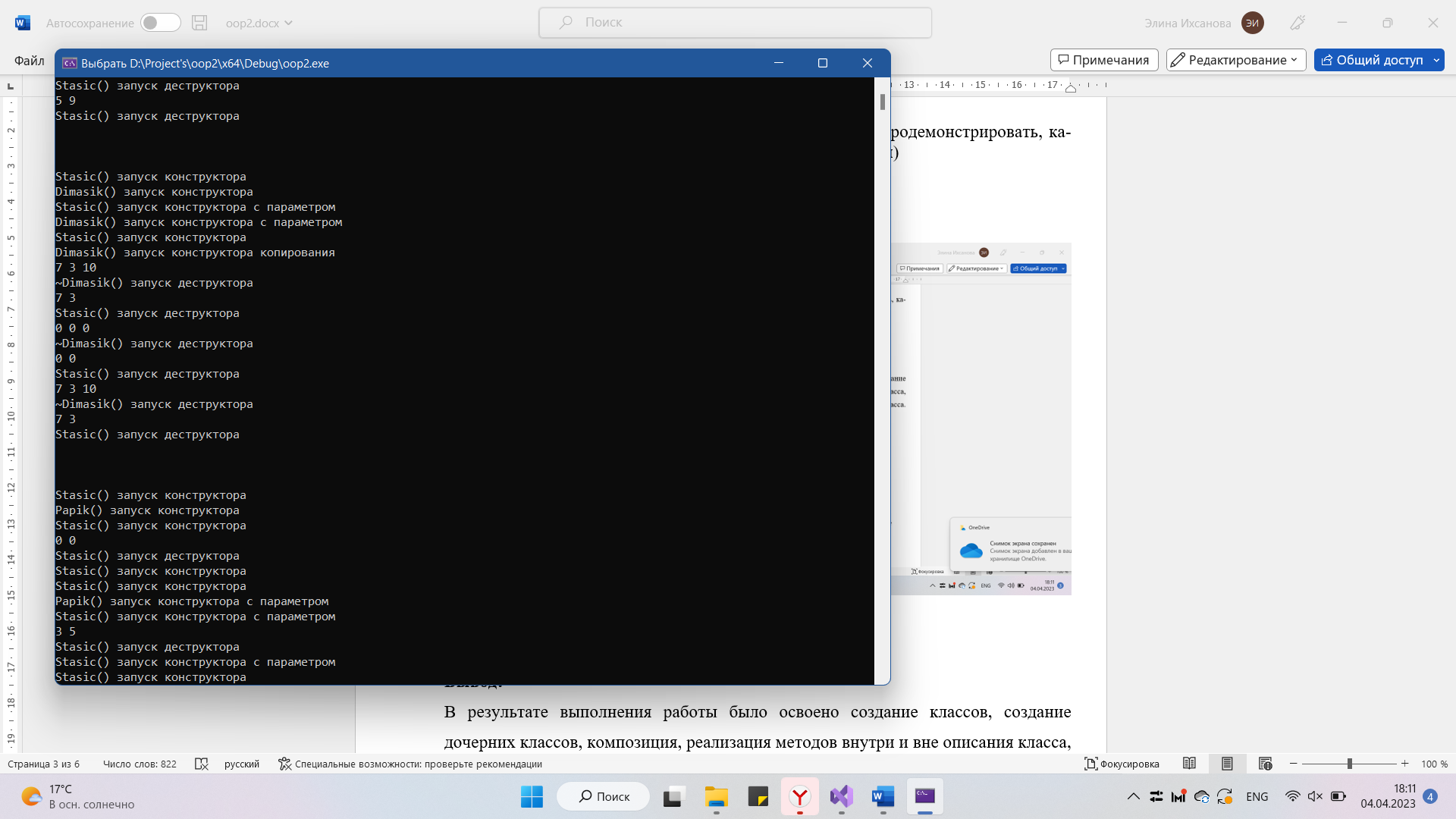Click the sync update tray icon
The image size is (1456, 819).
point(1225,796)
